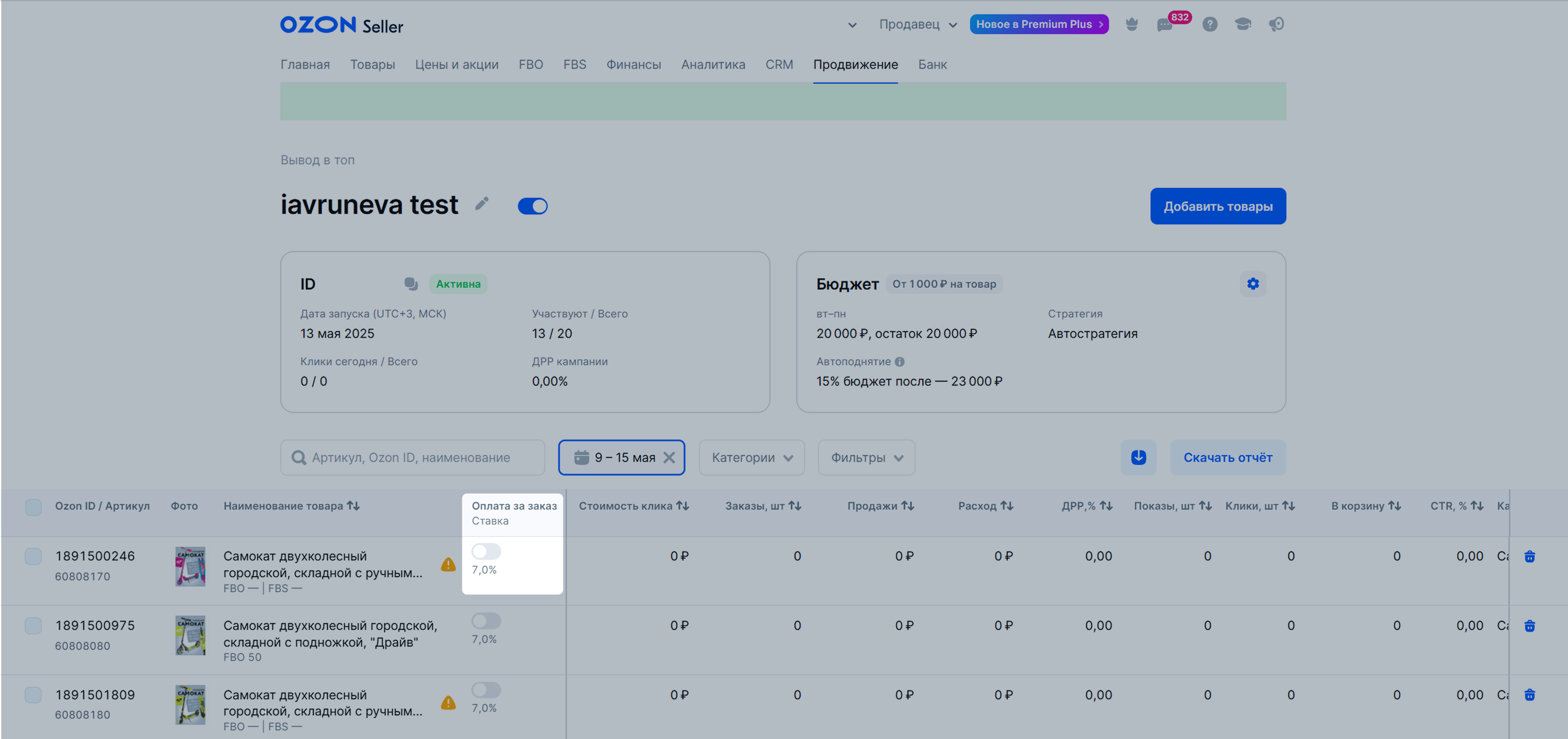
Task: Enable Оплата за заказ for product 1891500975
Action: click(486, 621)
